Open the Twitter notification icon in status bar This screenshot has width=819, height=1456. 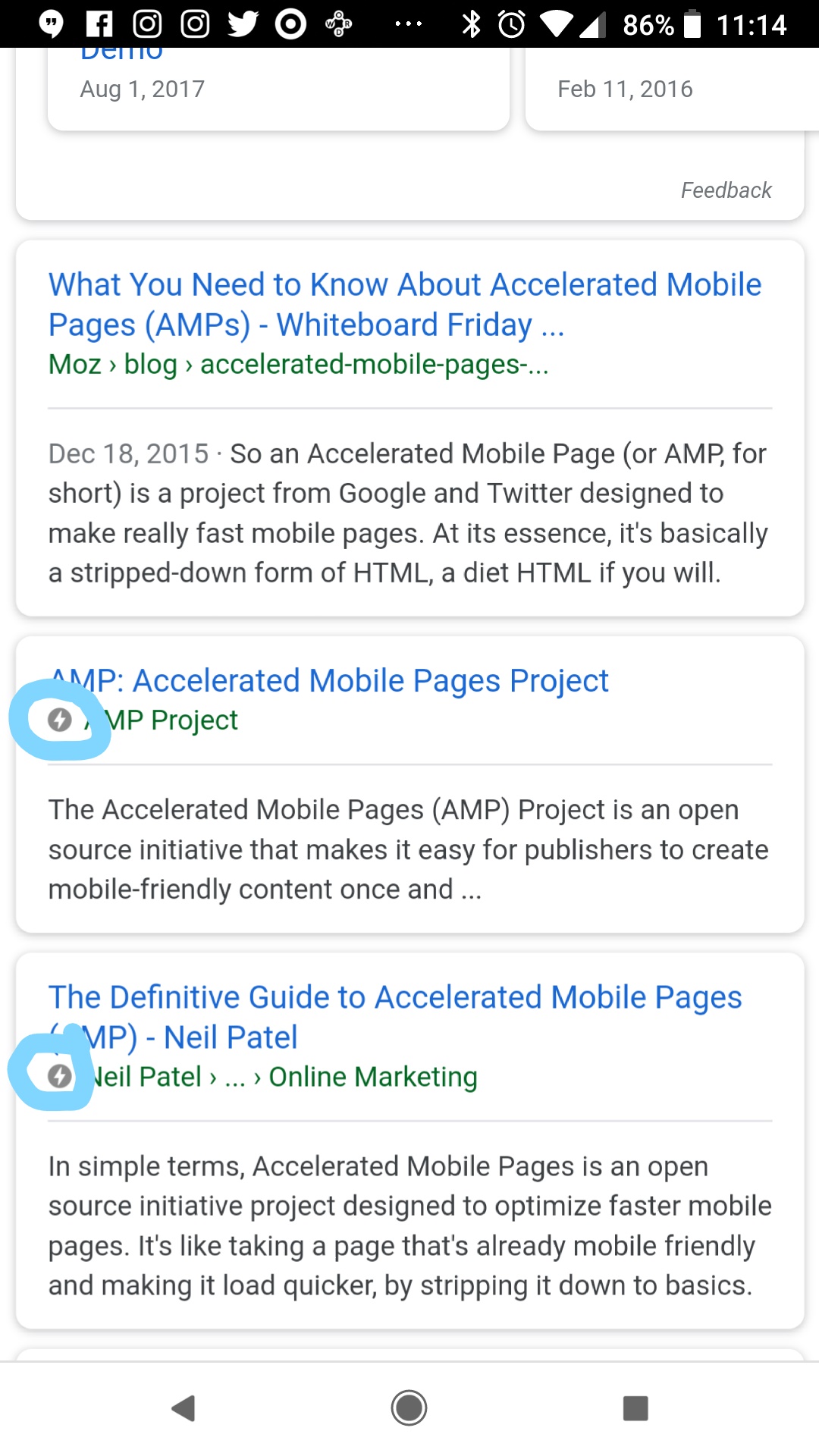242,24
